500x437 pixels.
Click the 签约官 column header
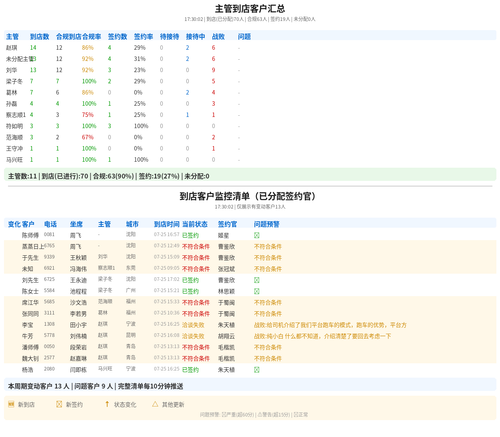228,224
